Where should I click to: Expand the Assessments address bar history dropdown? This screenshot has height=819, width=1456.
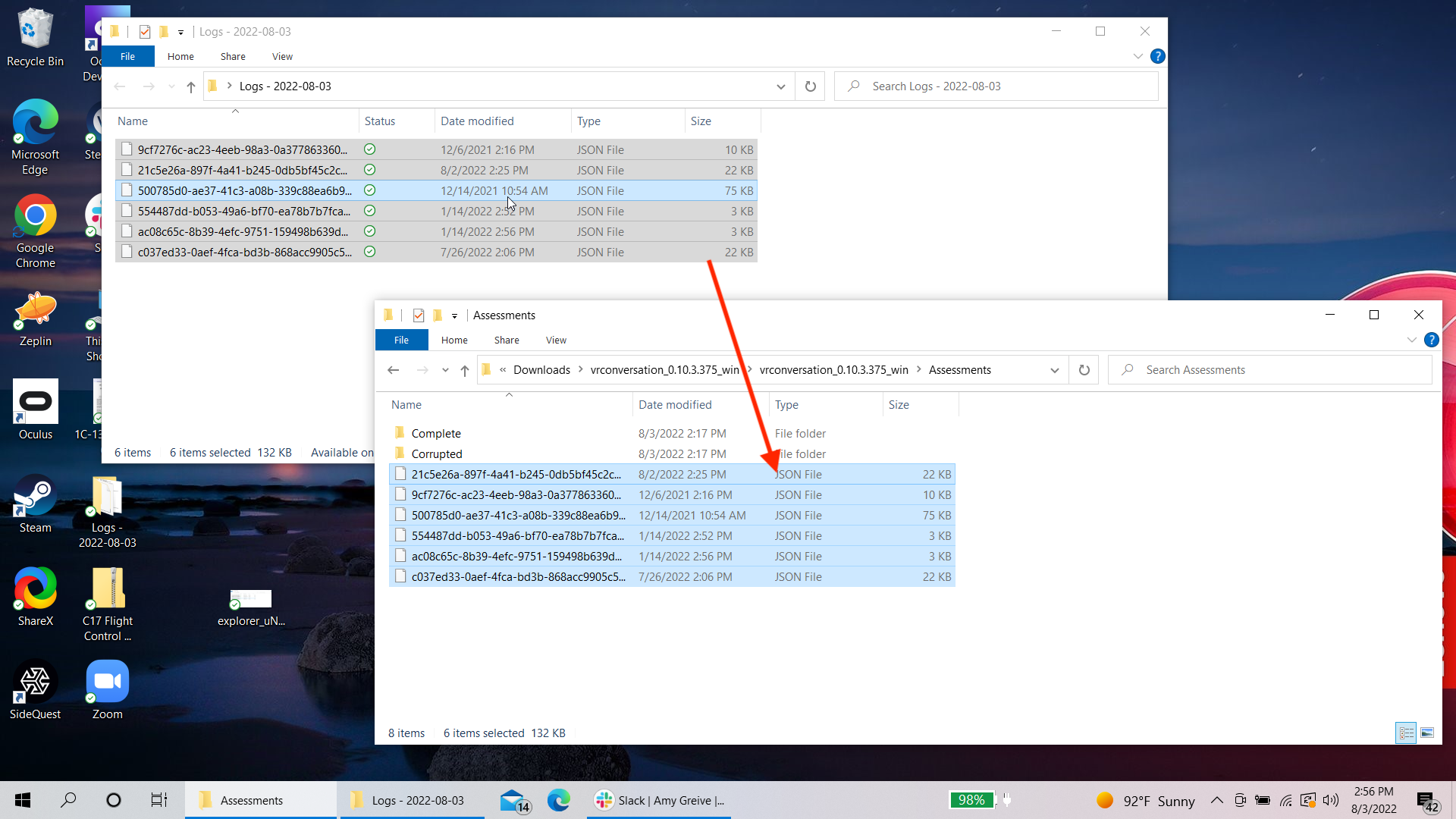(x=1054, y=370)
